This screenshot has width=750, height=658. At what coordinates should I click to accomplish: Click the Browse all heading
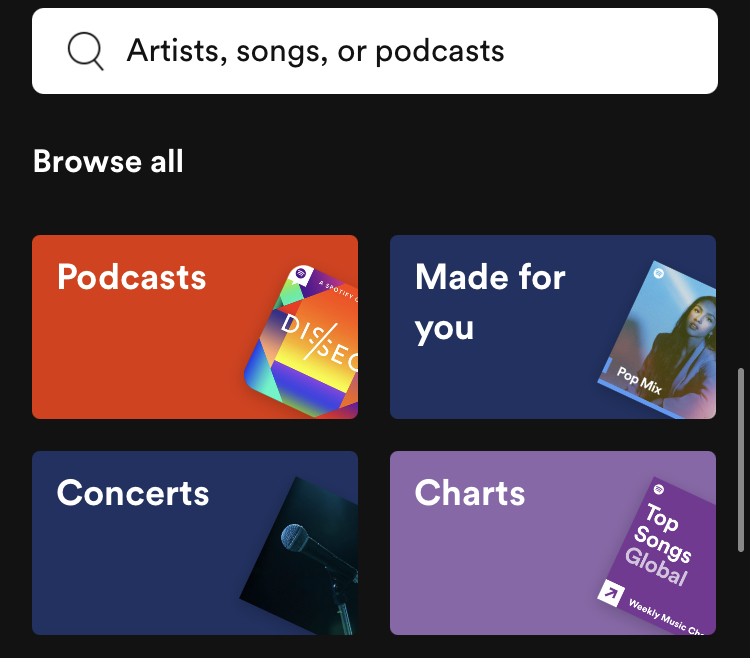[108, 161]
